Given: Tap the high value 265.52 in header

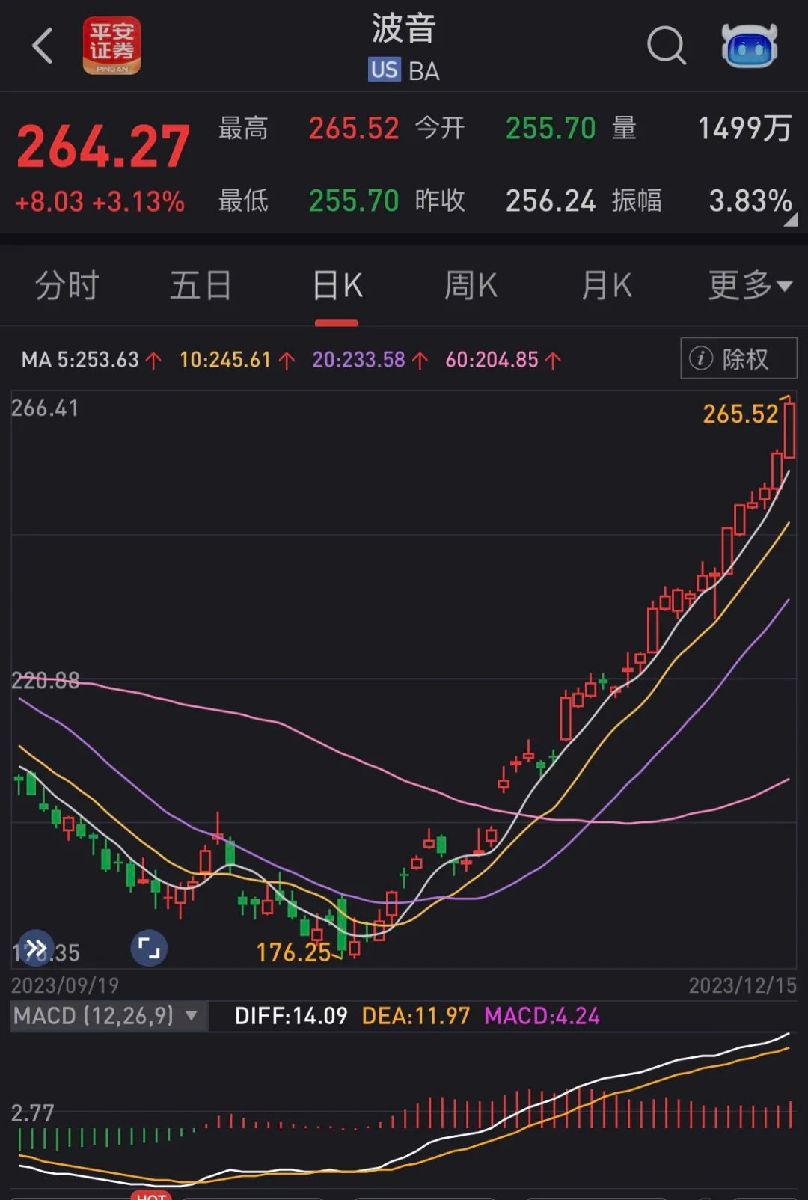Looking at the screenshot, I should 353,129.
